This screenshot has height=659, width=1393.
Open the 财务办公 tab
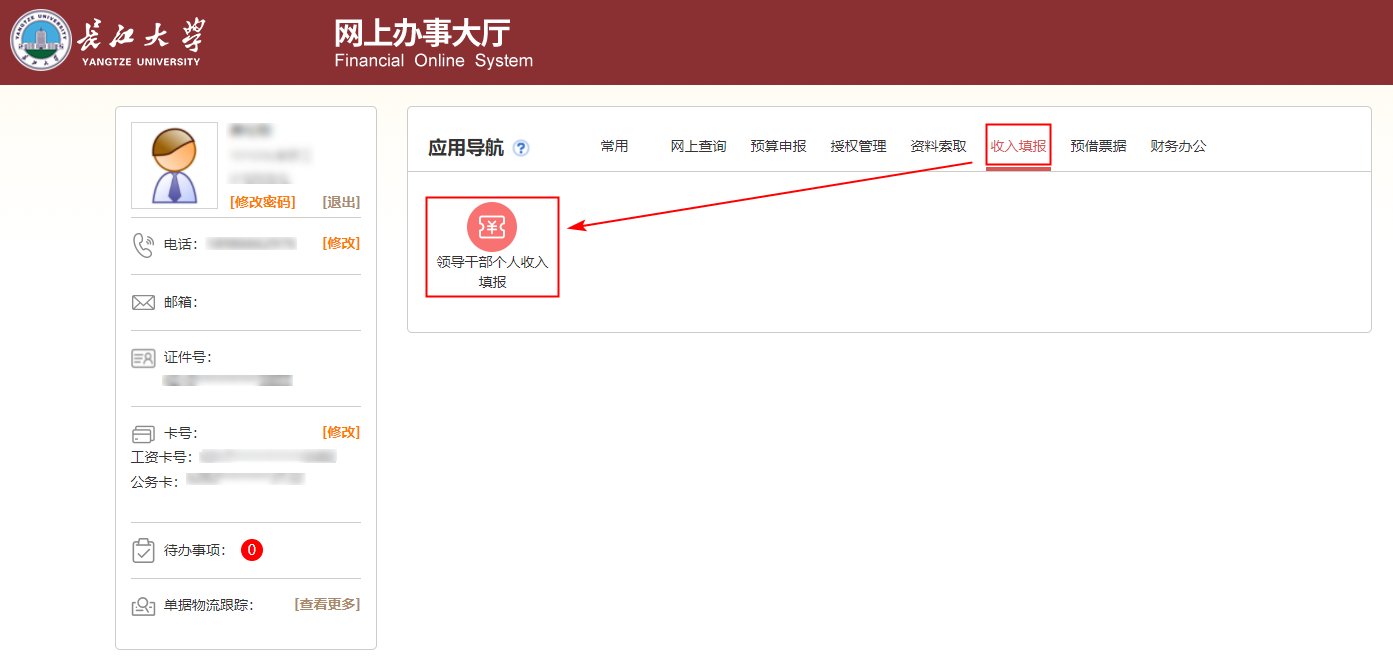click(1178, 146)
